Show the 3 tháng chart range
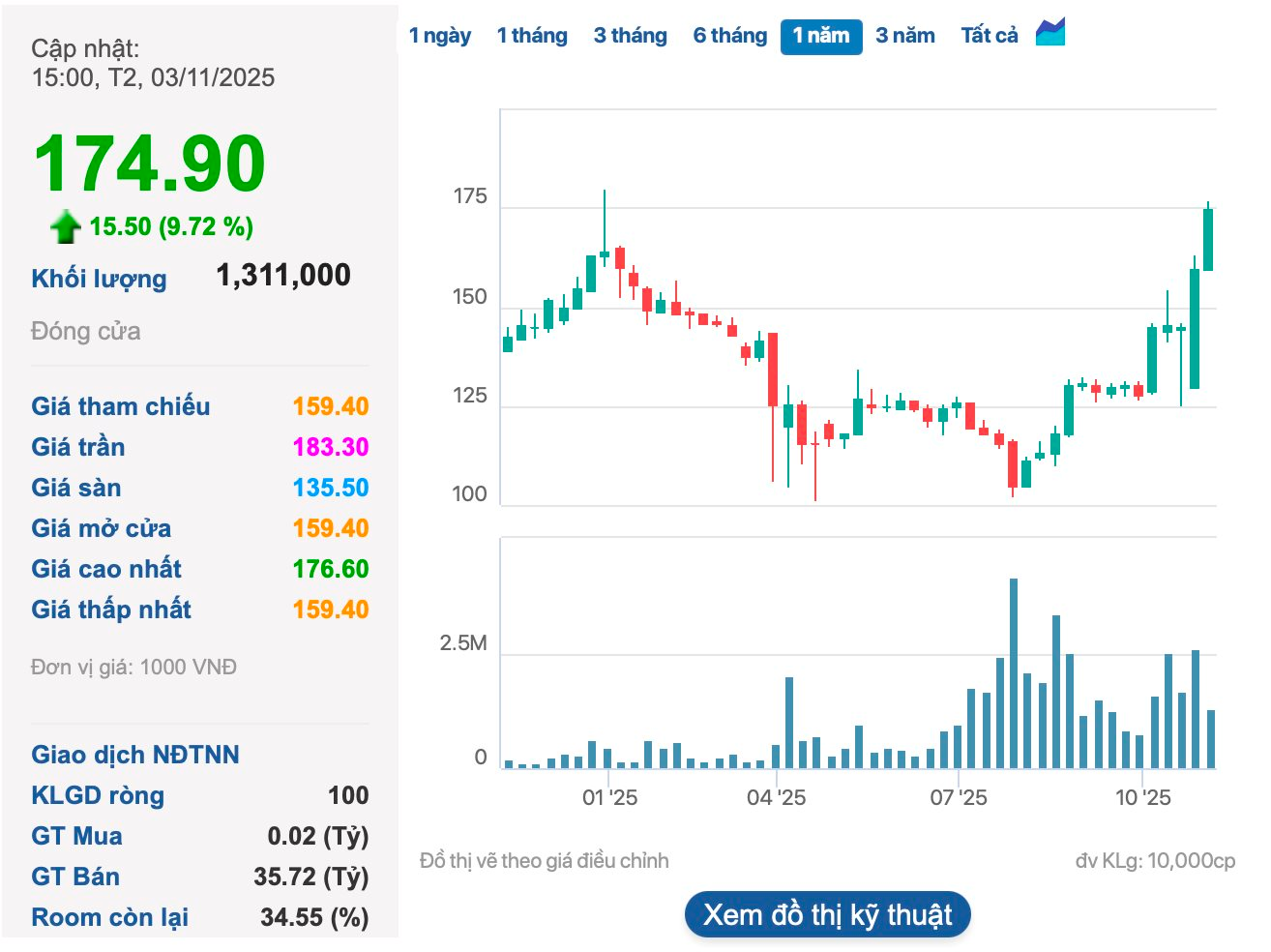The height and width of the screenshot is (952, 1271). point(630,36)
